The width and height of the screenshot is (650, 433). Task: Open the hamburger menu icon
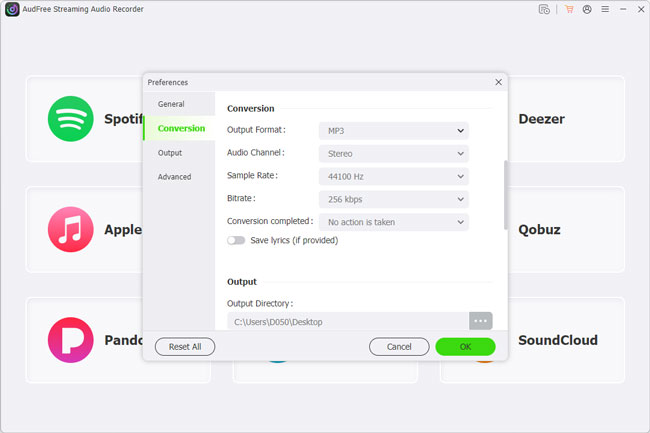[603, 10]
